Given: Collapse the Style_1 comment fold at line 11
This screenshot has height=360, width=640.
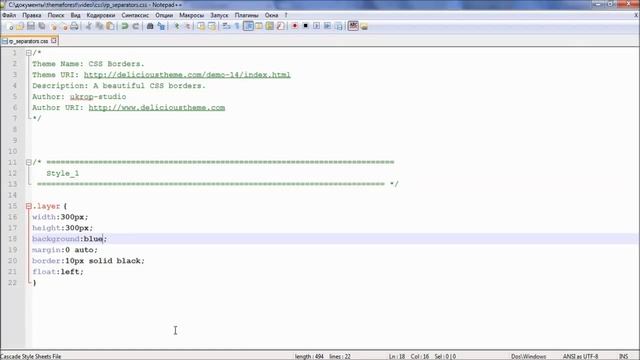Looking at the screenshot, I should 29,162.
